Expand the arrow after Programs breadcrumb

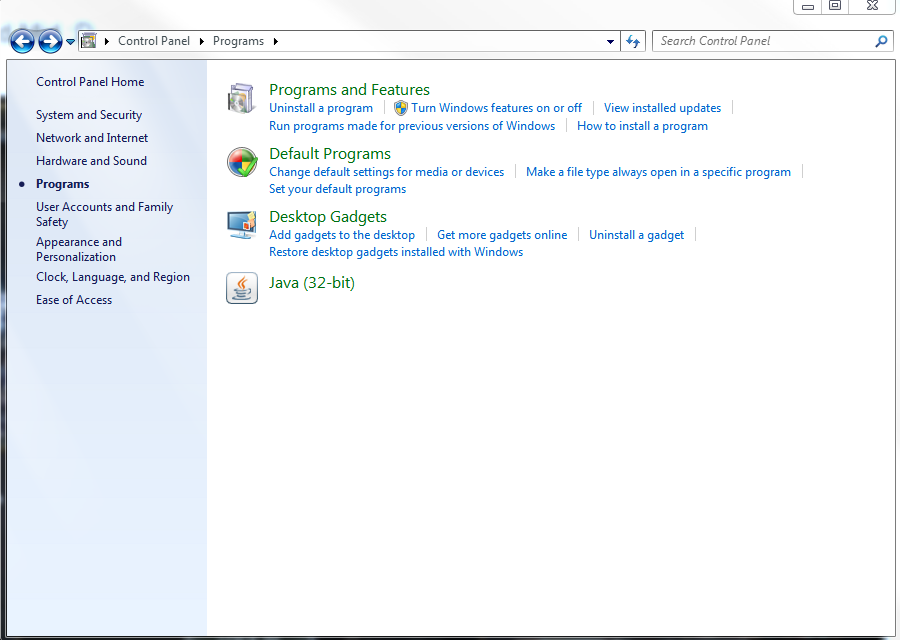[x=276, y=41]
